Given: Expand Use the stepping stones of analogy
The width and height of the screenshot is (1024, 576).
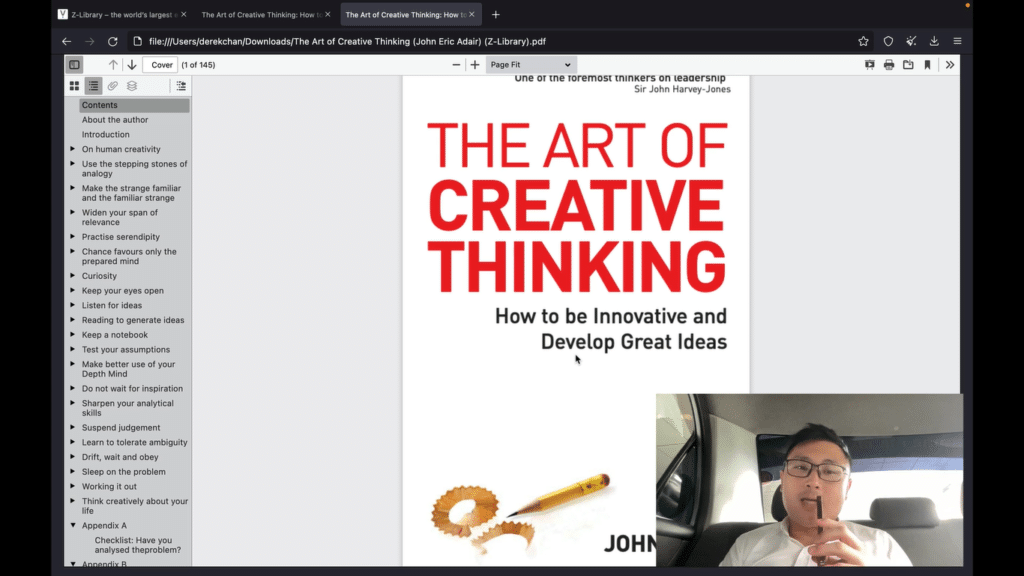Looking at the screenshot, I should (72, 163).
